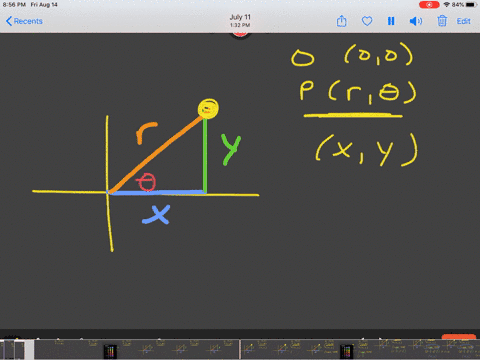Mute the video sound speaker icon
This screenshot has width=480, height=360.
pyautogui.click(x=416, y=21)
